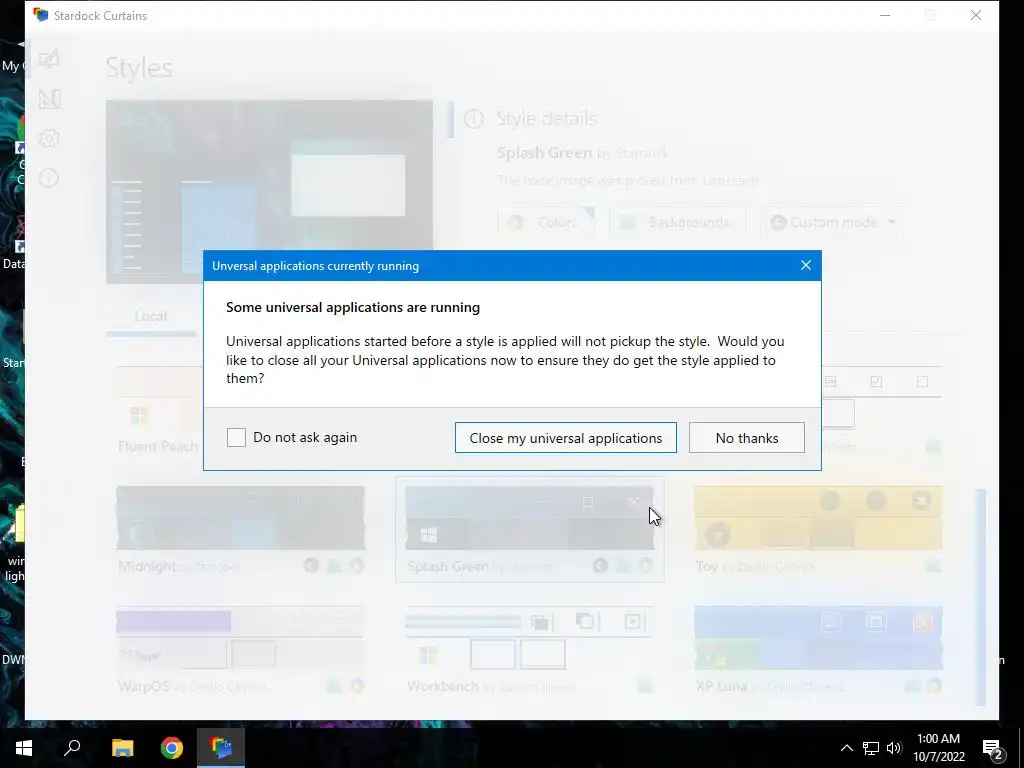Select the Midnight style thumbnail
The image size is (1024, 768).
pos(240,530)
